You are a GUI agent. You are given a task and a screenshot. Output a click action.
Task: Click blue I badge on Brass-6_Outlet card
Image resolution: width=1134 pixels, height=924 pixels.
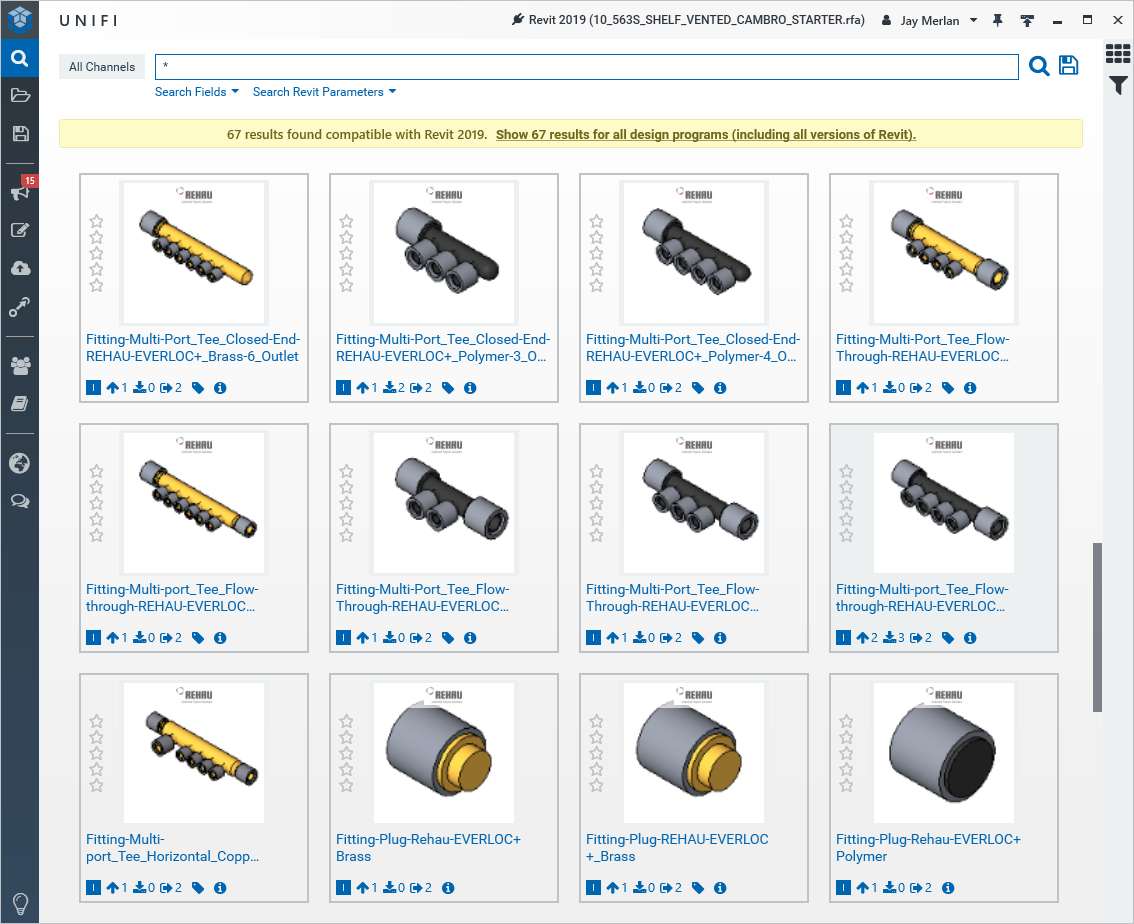click(x=93, y=388)
